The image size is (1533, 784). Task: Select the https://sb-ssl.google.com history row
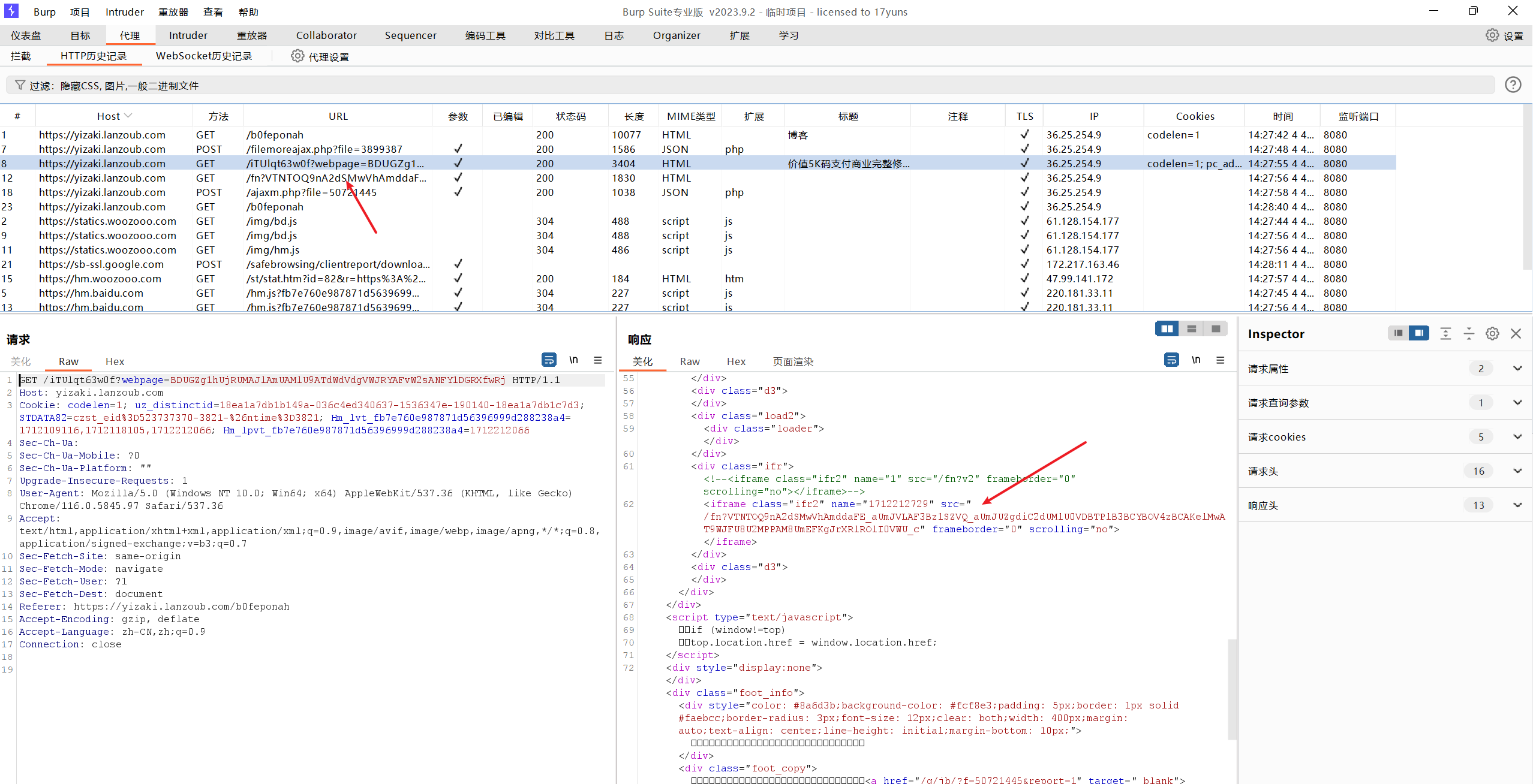click(698, 264)
